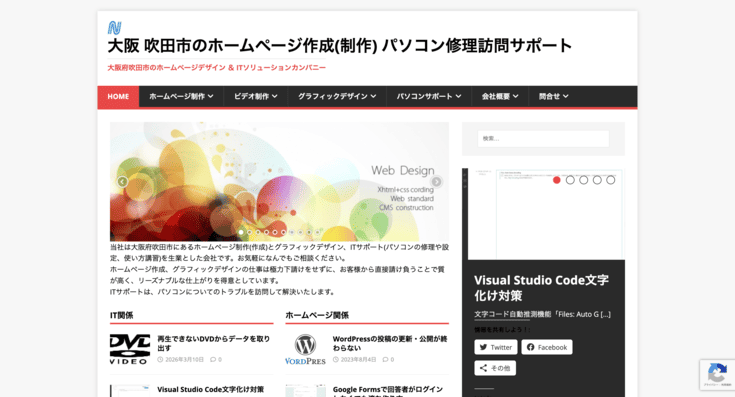This screenshot has width=735, height=397.
Task: Open Visual Studio Code post in IT関係 list
Action: (210, 390)
